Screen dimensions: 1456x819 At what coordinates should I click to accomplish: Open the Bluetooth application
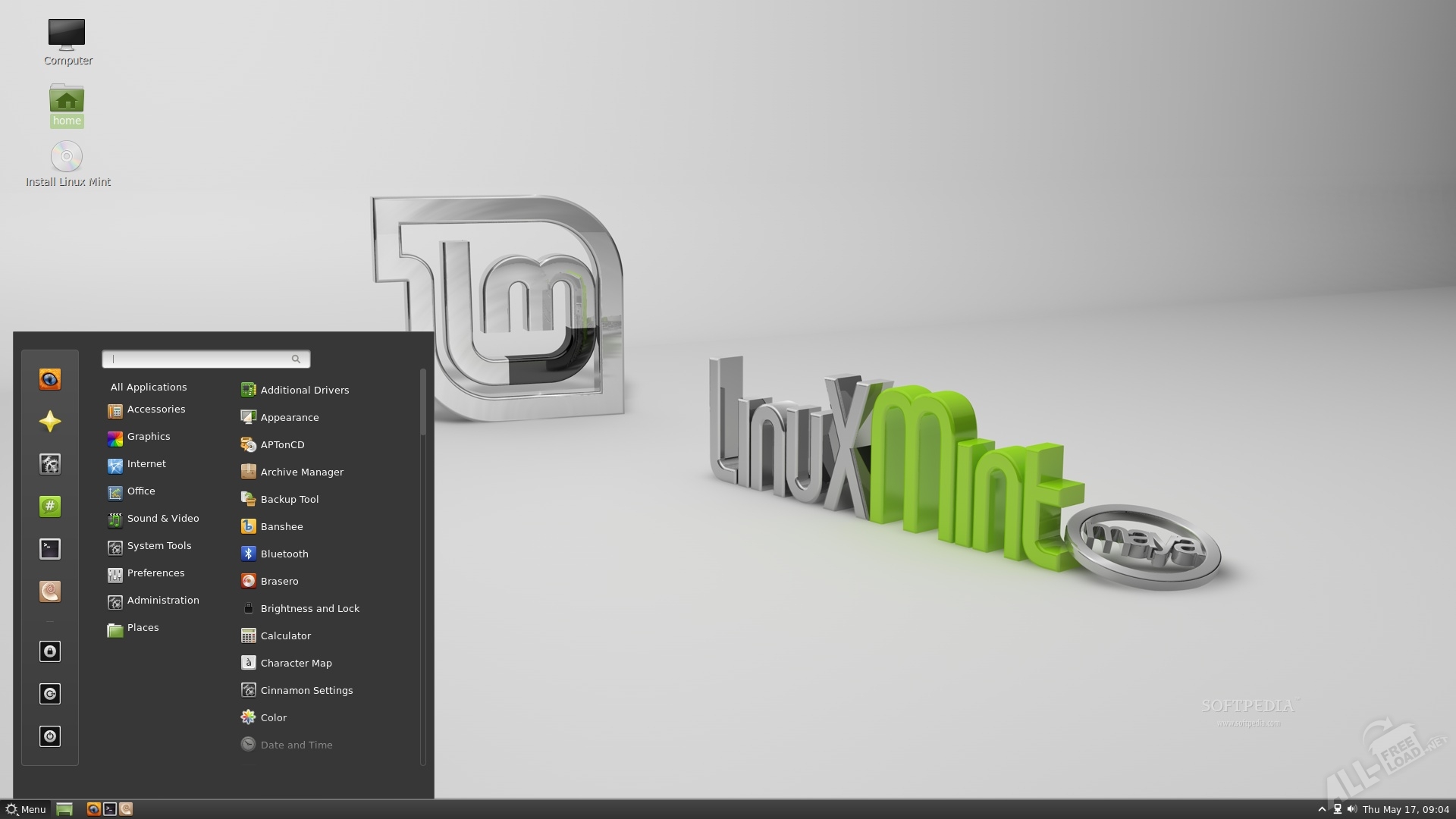point(284,554)
